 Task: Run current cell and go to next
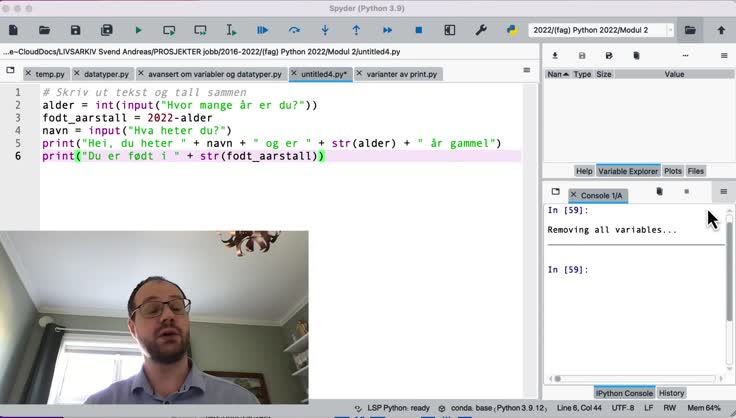(x=200, y=30)
